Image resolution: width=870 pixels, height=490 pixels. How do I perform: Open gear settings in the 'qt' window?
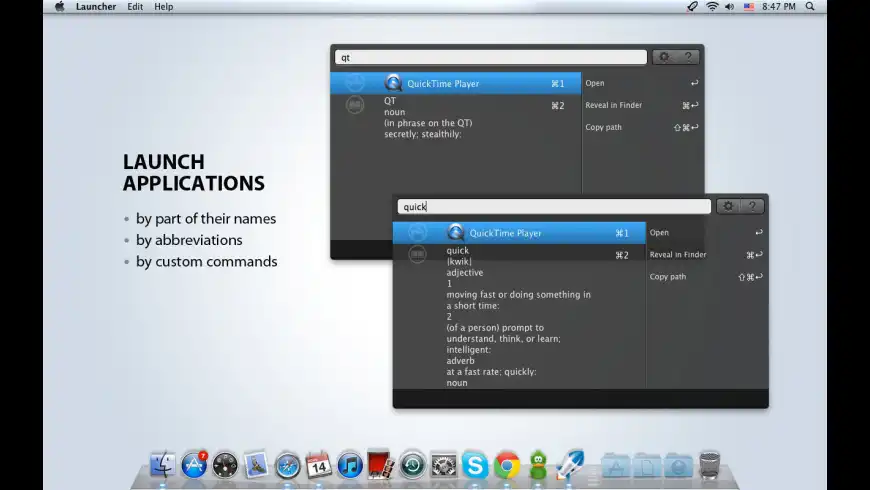coord(664,57)
